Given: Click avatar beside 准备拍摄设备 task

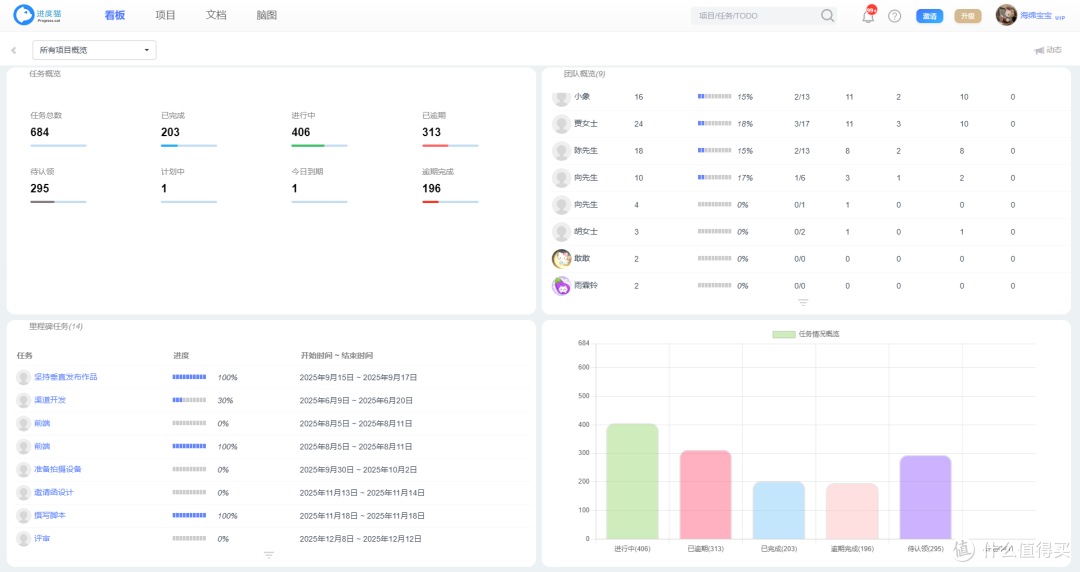Looking at the screenshot, I should pyautogui.click(x=23, y=470).
